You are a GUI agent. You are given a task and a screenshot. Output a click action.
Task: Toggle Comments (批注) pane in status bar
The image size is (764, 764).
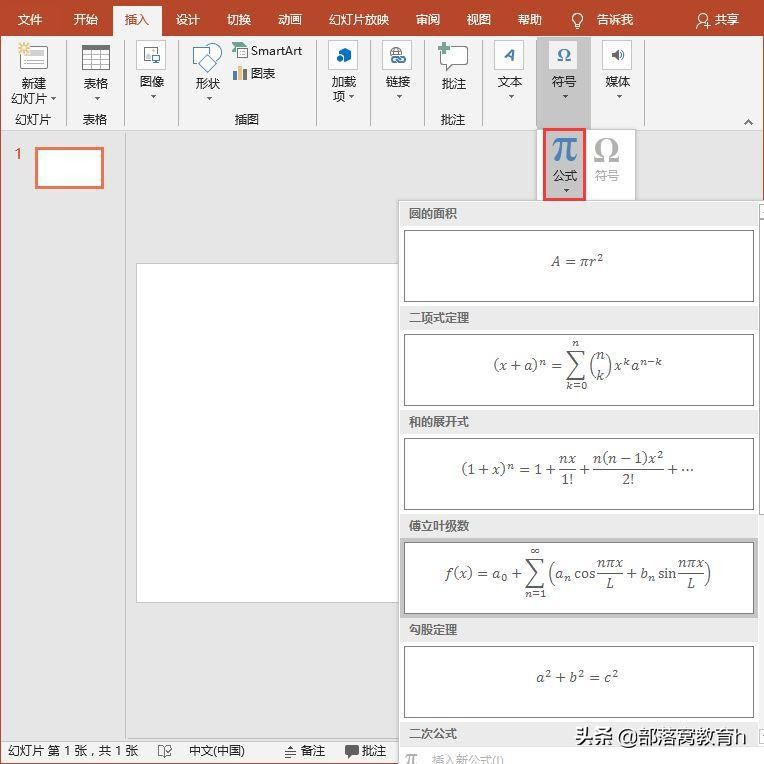365,751
